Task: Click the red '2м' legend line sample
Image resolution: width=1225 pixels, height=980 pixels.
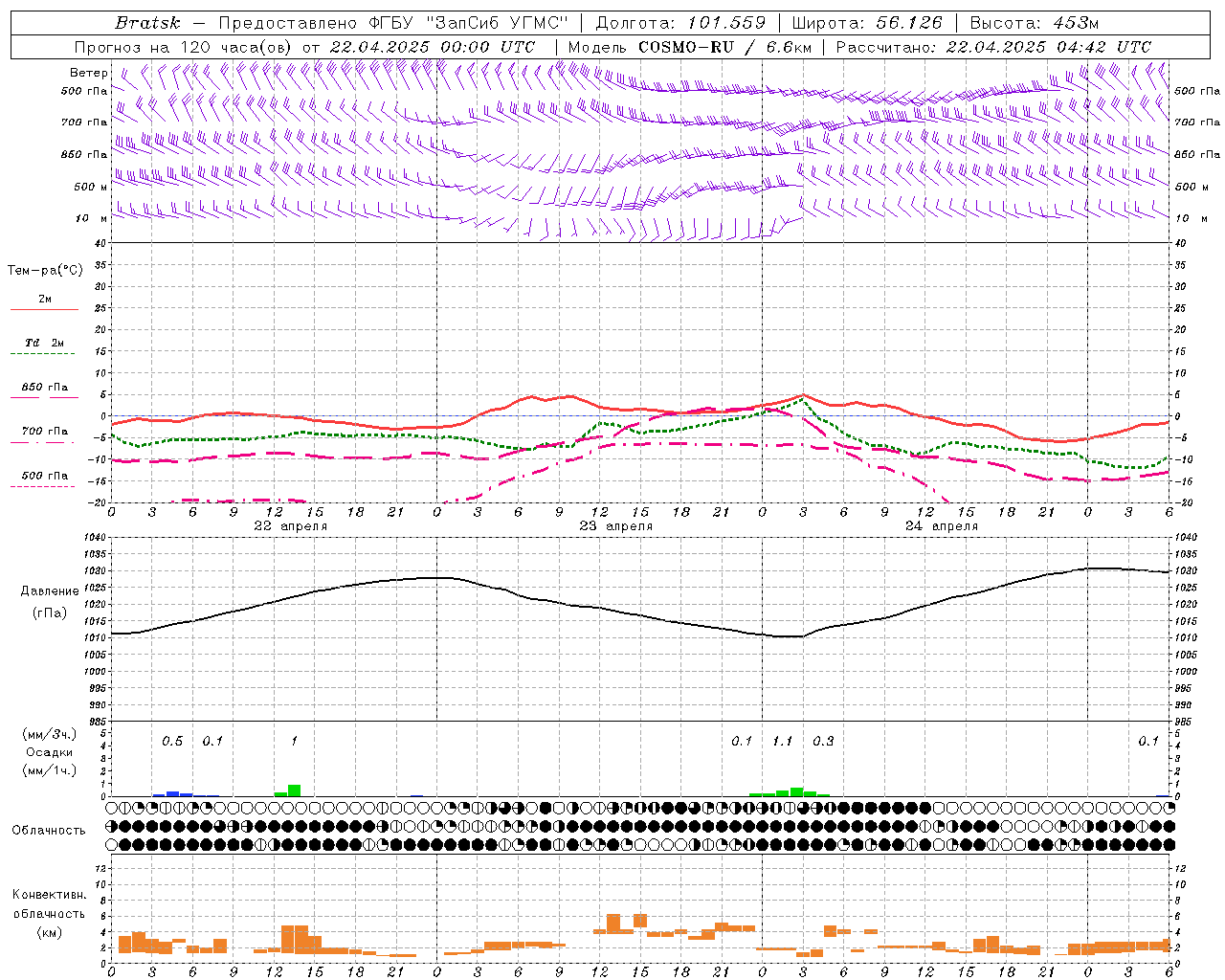Action: (44, 310)
